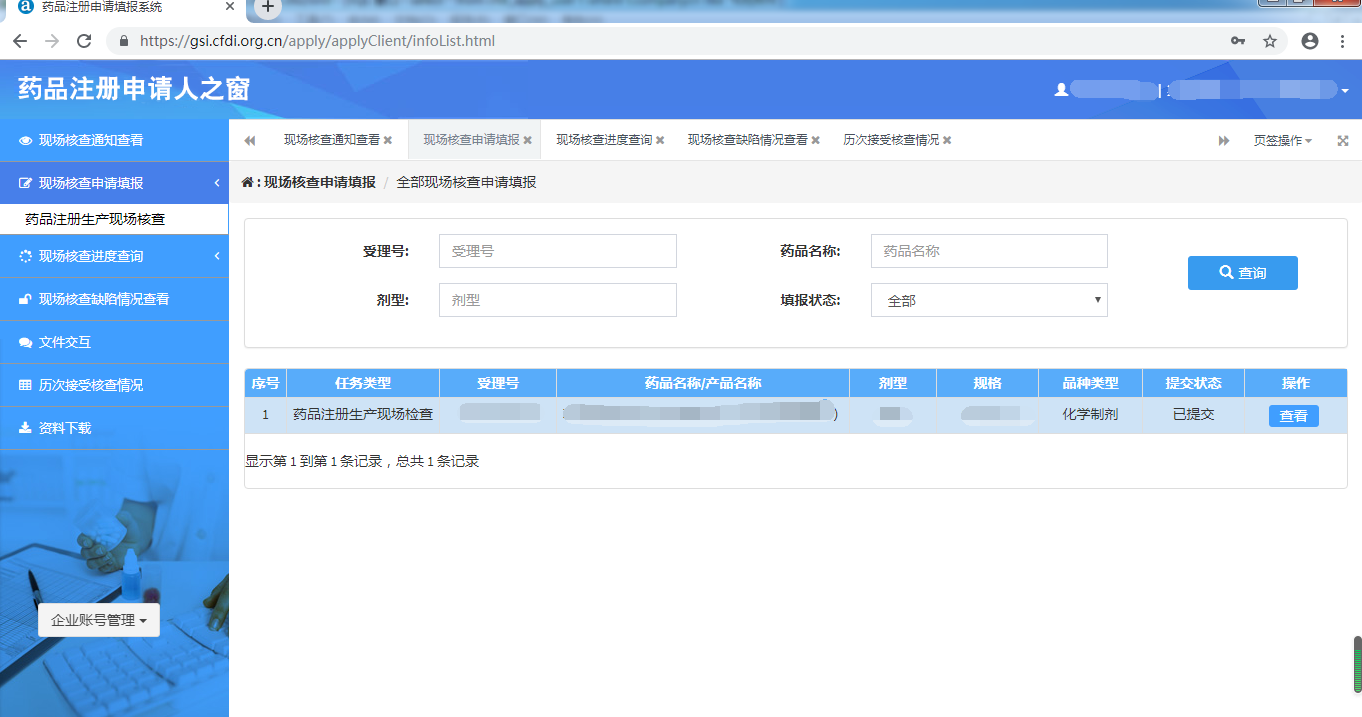The image size is (1362, 717).
Task: Open the 企业账号管理 dropdown button
Action: click(x=99, y=620)
